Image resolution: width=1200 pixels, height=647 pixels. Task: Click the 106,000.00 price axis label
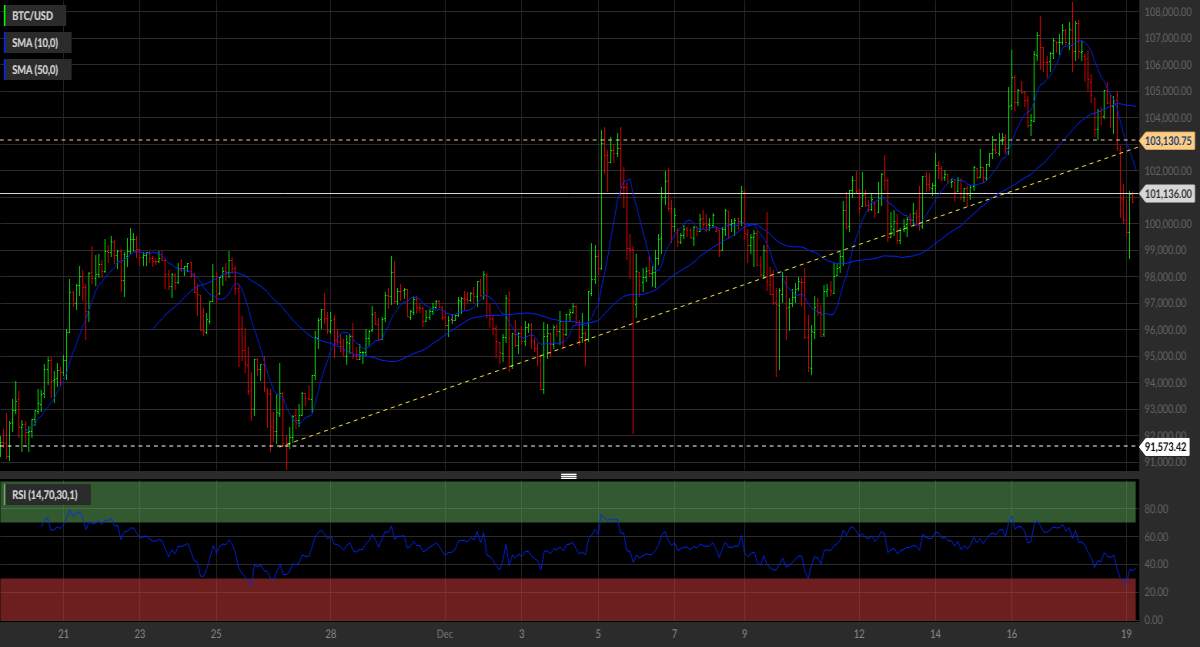1168,65
